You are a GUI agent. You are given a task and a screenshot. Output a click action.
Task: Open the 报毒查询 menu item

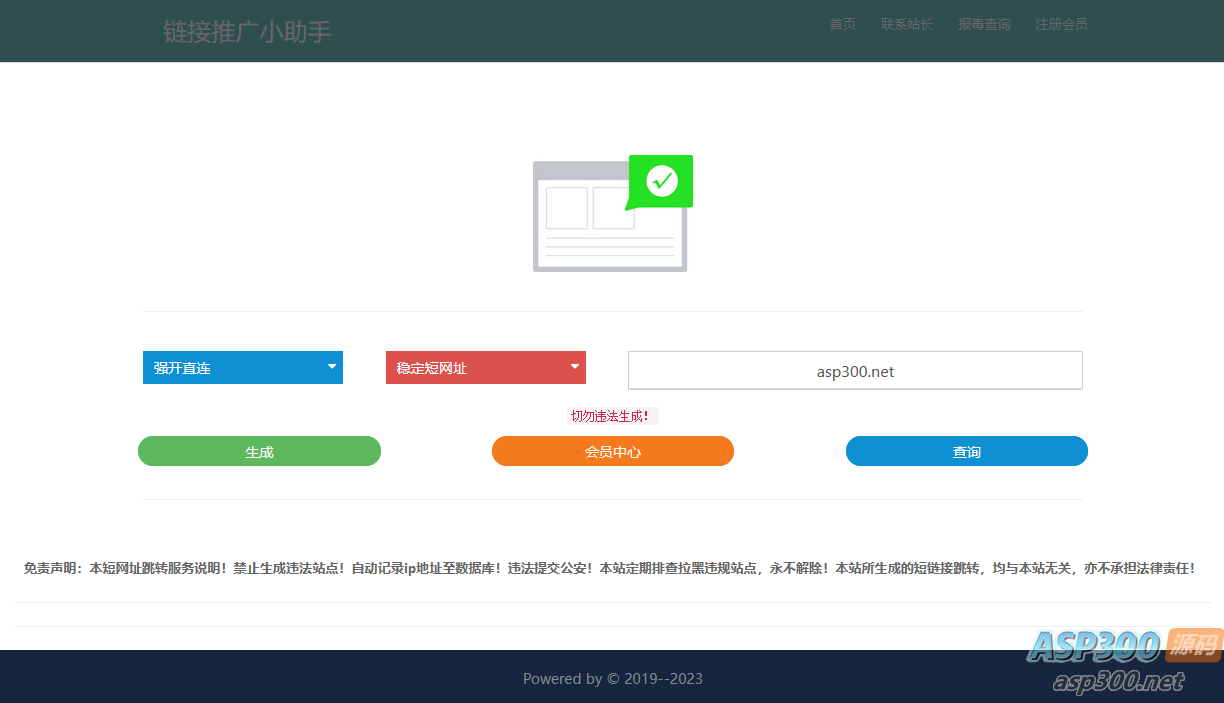coord(984,24)
